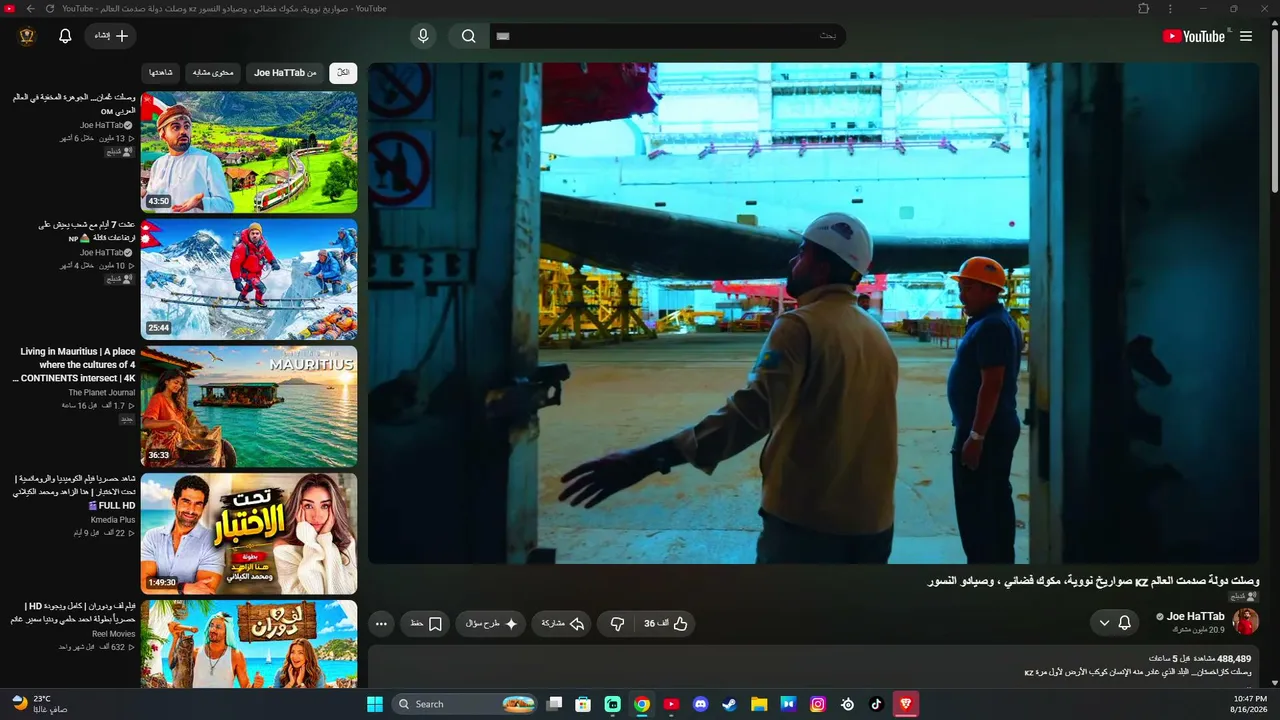
Task: Select the 'الكل' filter chip
Action: pos(343,73)
